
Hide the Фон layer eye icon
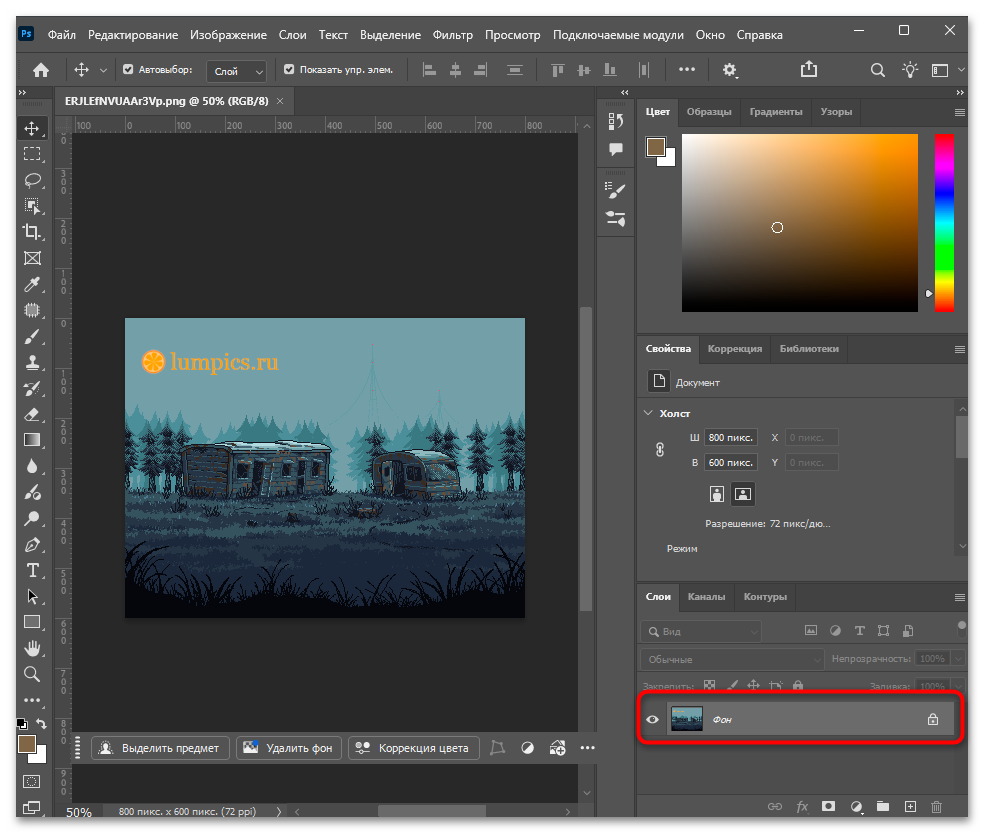653,719
